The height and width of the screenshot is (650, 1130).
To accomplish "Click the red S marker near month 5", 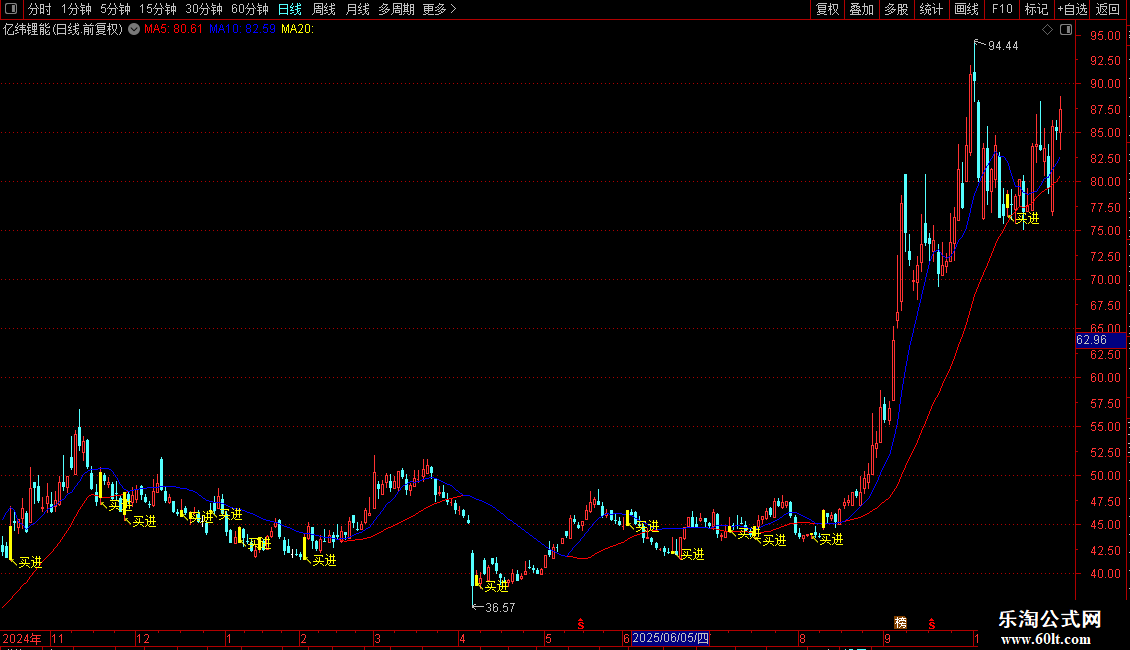I will 580,624.
